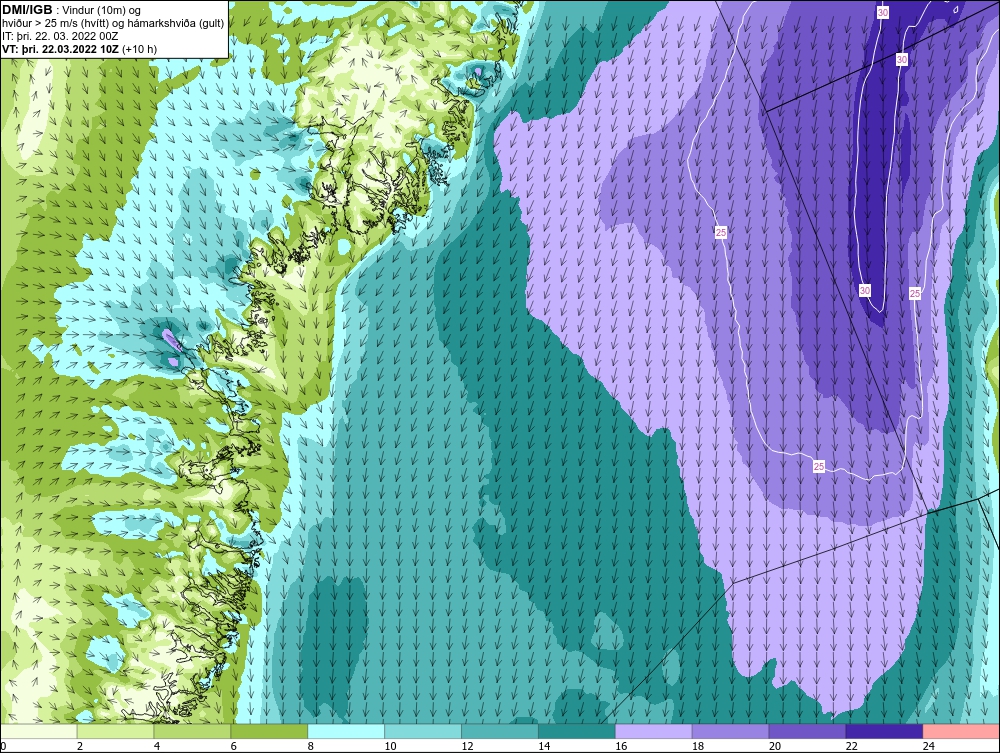Click the legend scale number '10'
The image size is (1000, 753).
click(390, 746)
